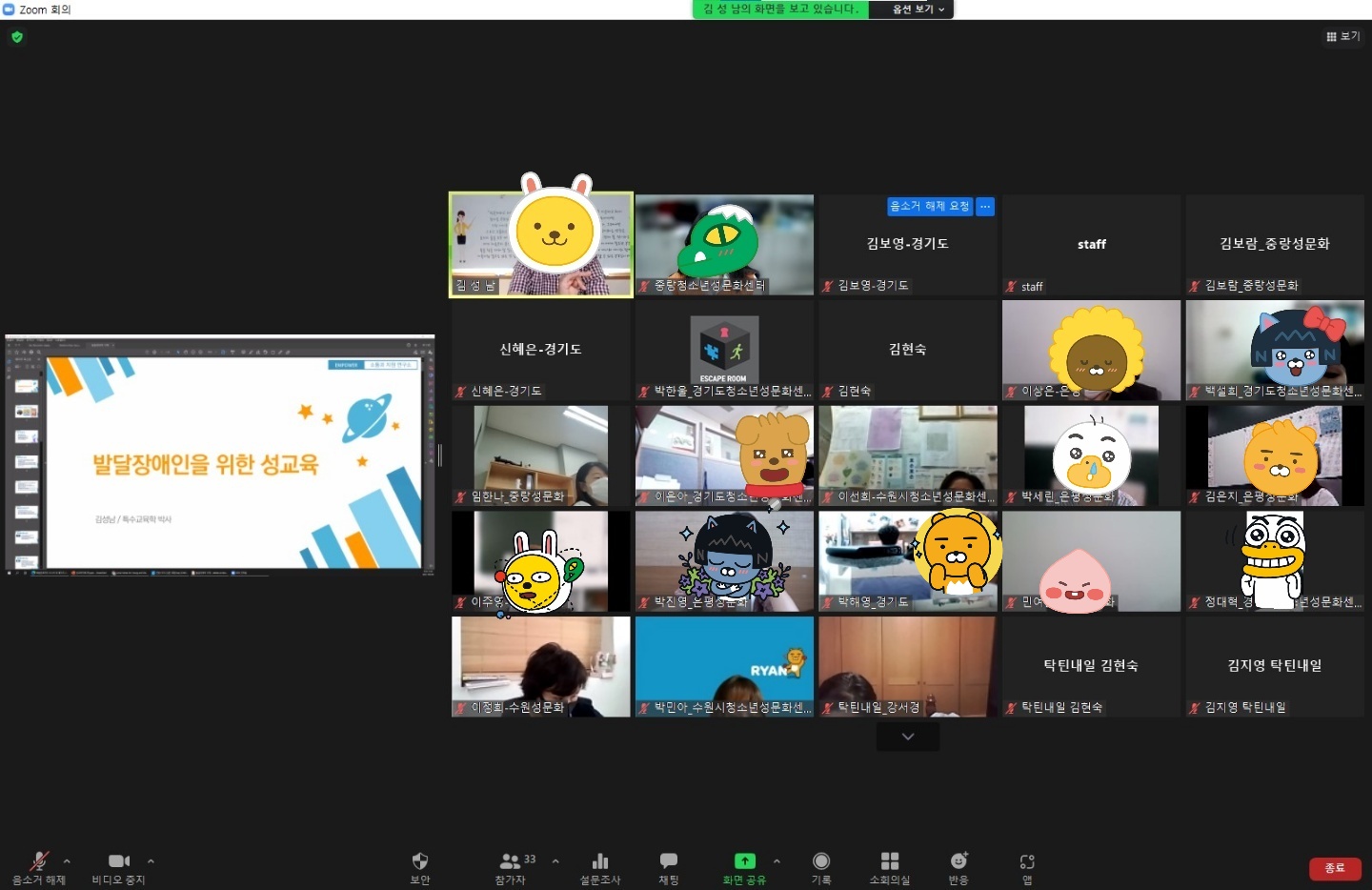Viewport: 1372px width, 890px height.
Task: Click the muted mic icon on staff tile
Action: [x=1012, y=286]
